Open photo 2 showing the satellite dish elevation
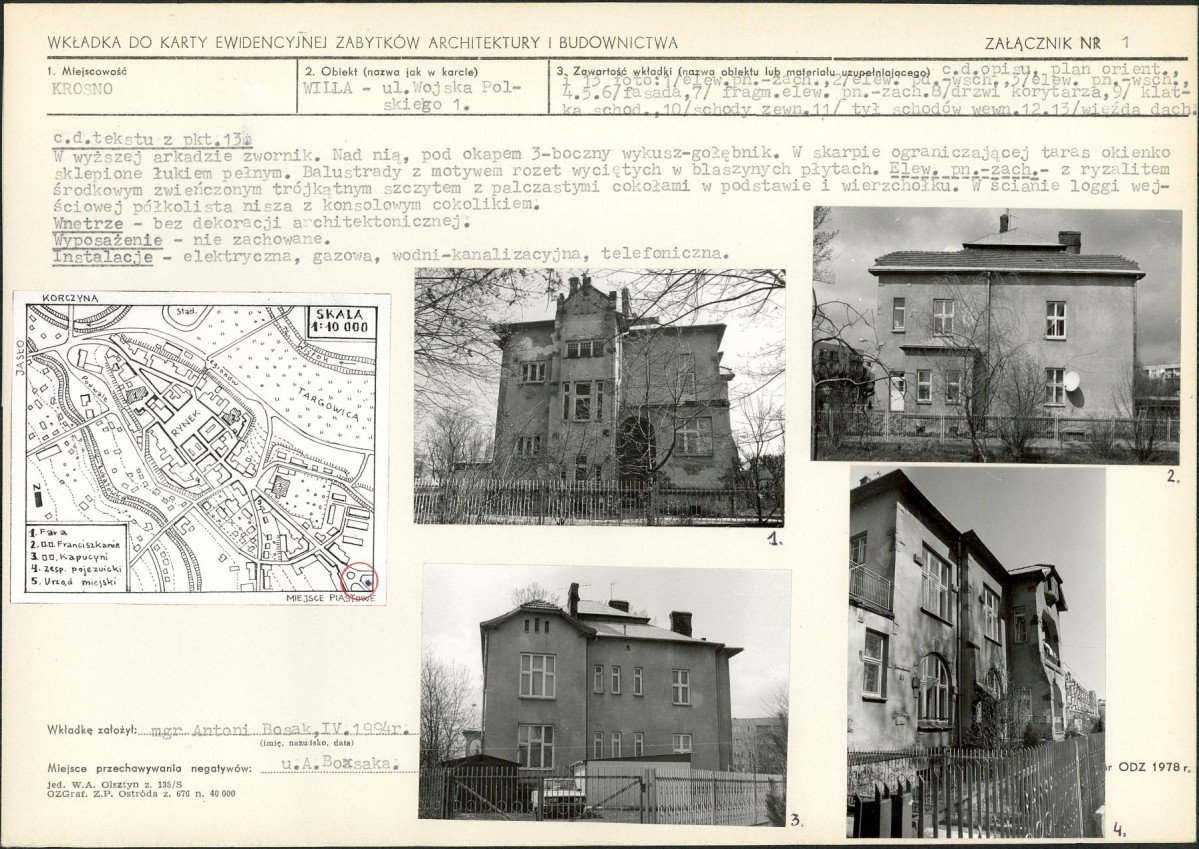1199x849 pixels. (x=996, y=334)
